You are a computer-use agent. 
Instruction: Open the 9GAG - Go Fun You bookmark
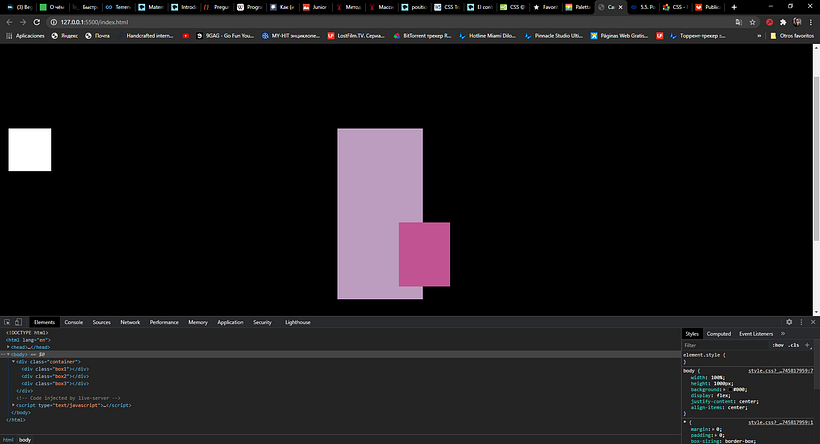coord(224,36)
